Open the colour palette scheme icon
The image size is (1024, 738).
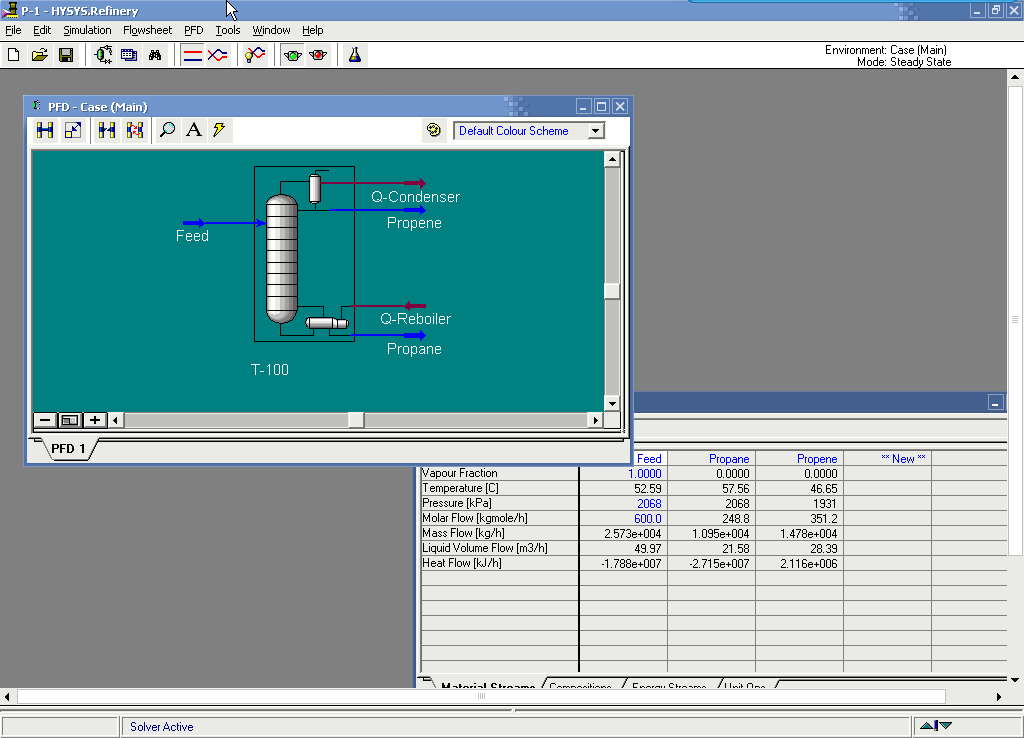[x=434, y=130]
